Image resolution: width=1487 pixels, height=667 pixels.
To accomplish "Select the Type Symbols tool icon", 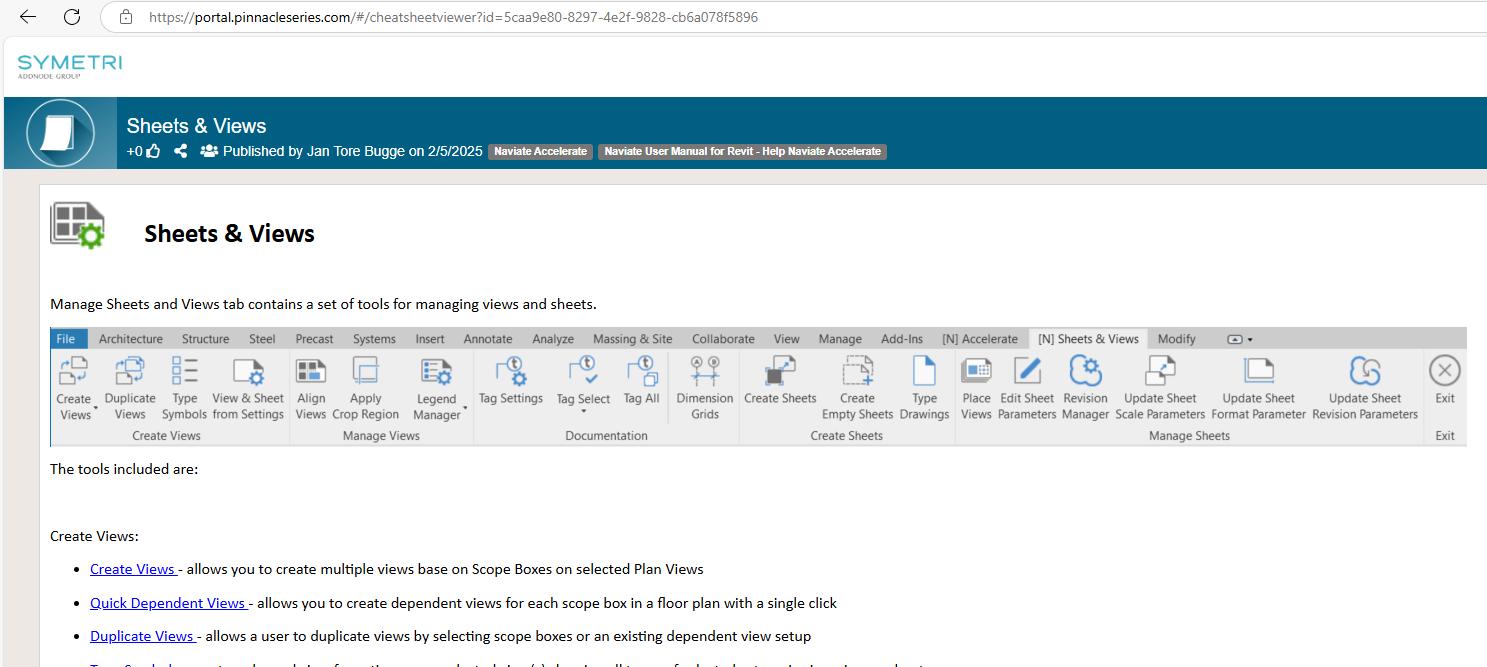I will [184, 372].
